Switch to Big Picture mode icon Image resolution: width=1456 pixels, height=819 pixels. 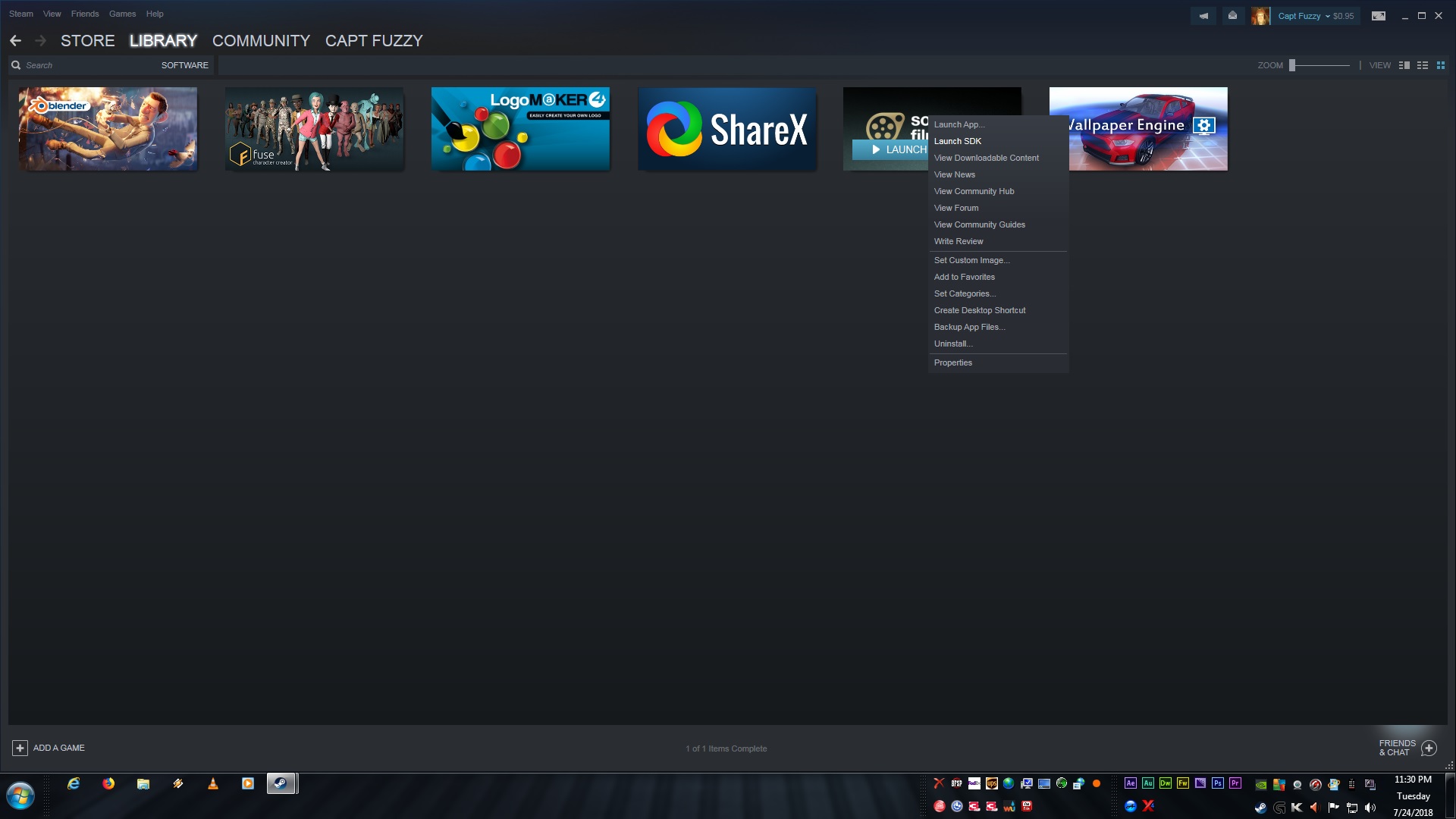[1379, 16]
